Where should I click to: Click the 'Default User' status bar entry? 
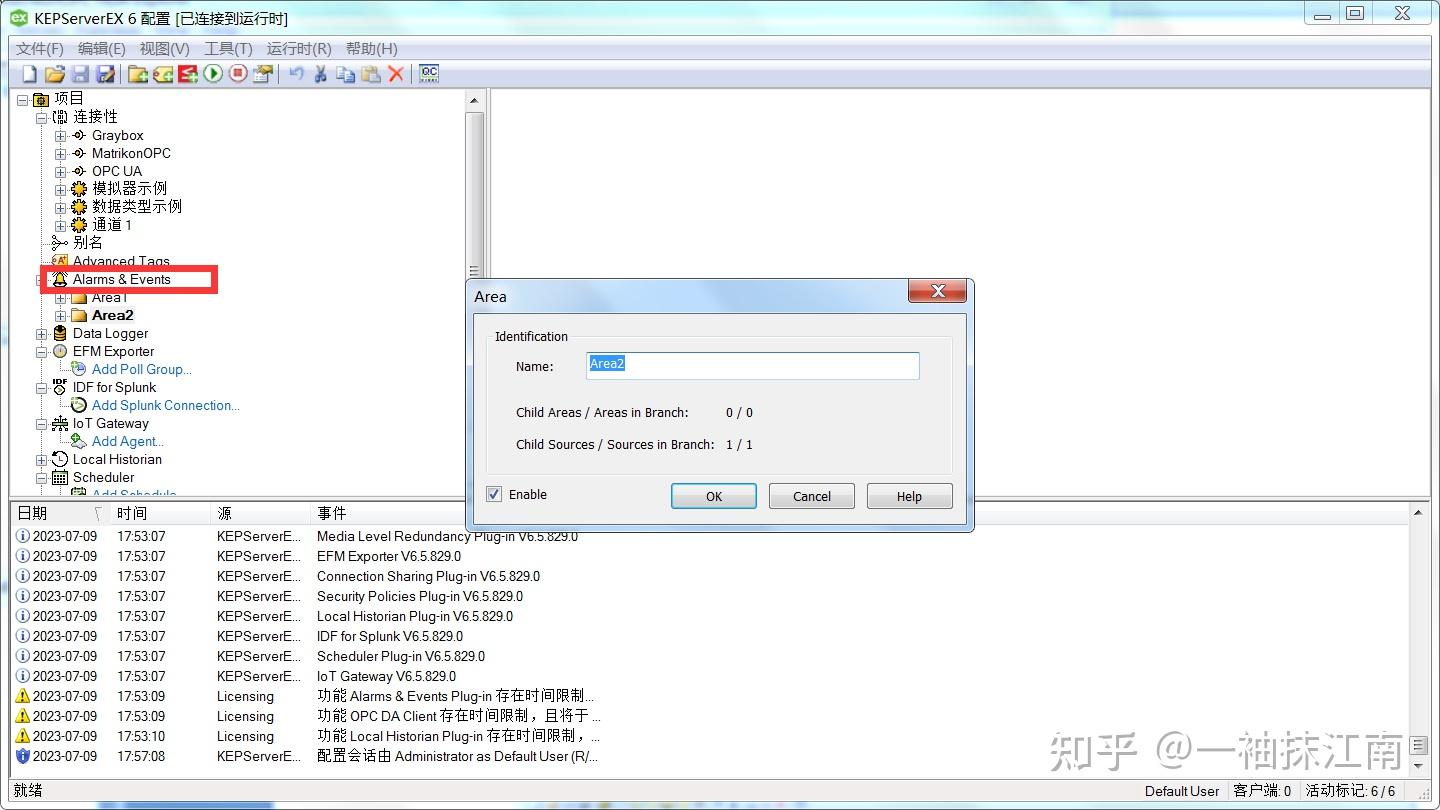coord(1182,791)
